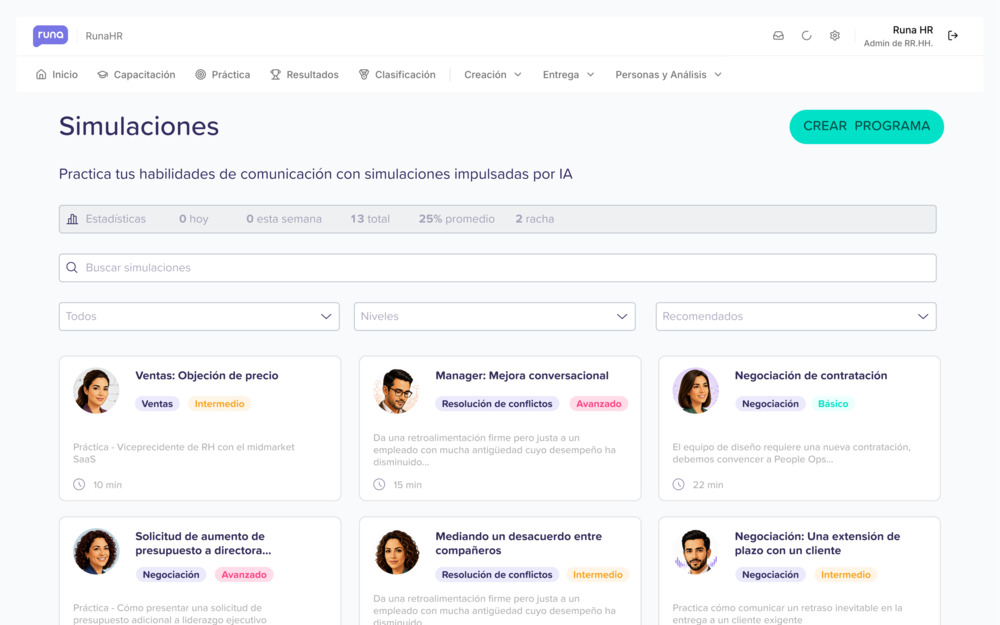Click the Inicio home icon
This screenshot has width=1000, height=625.
(41, 75)
